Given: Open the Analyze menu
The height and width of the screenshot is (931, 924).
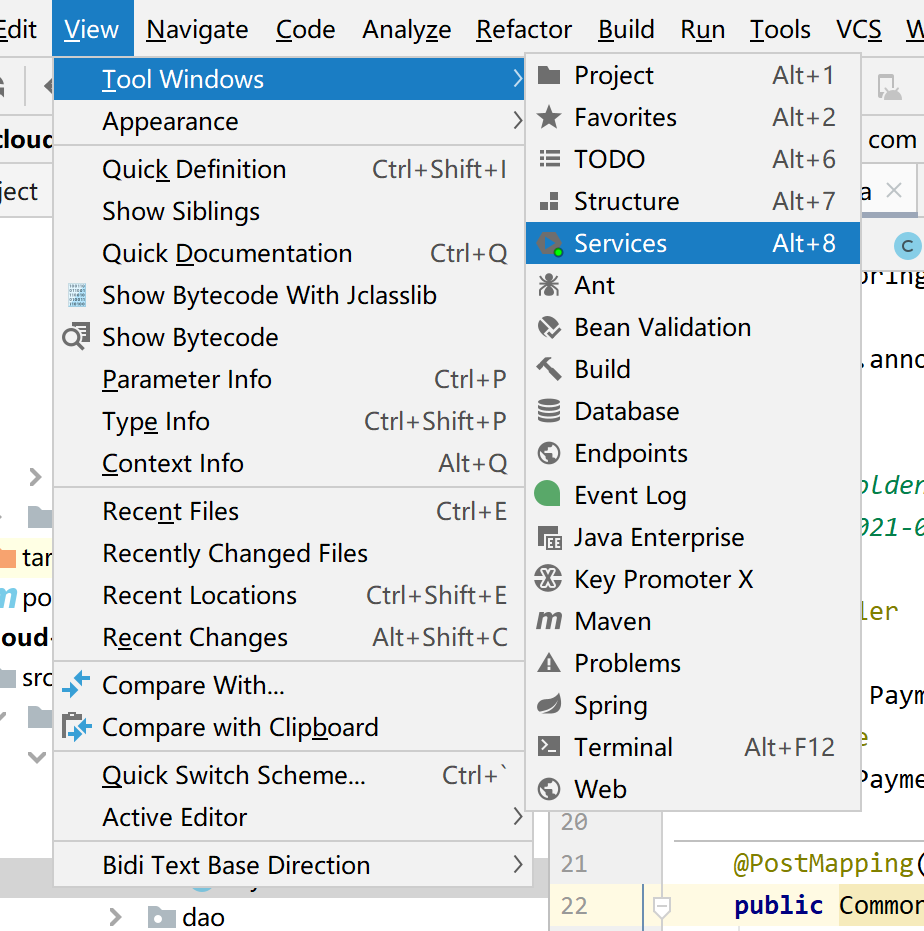Looking at the screenshot, I should pos(407,28).
